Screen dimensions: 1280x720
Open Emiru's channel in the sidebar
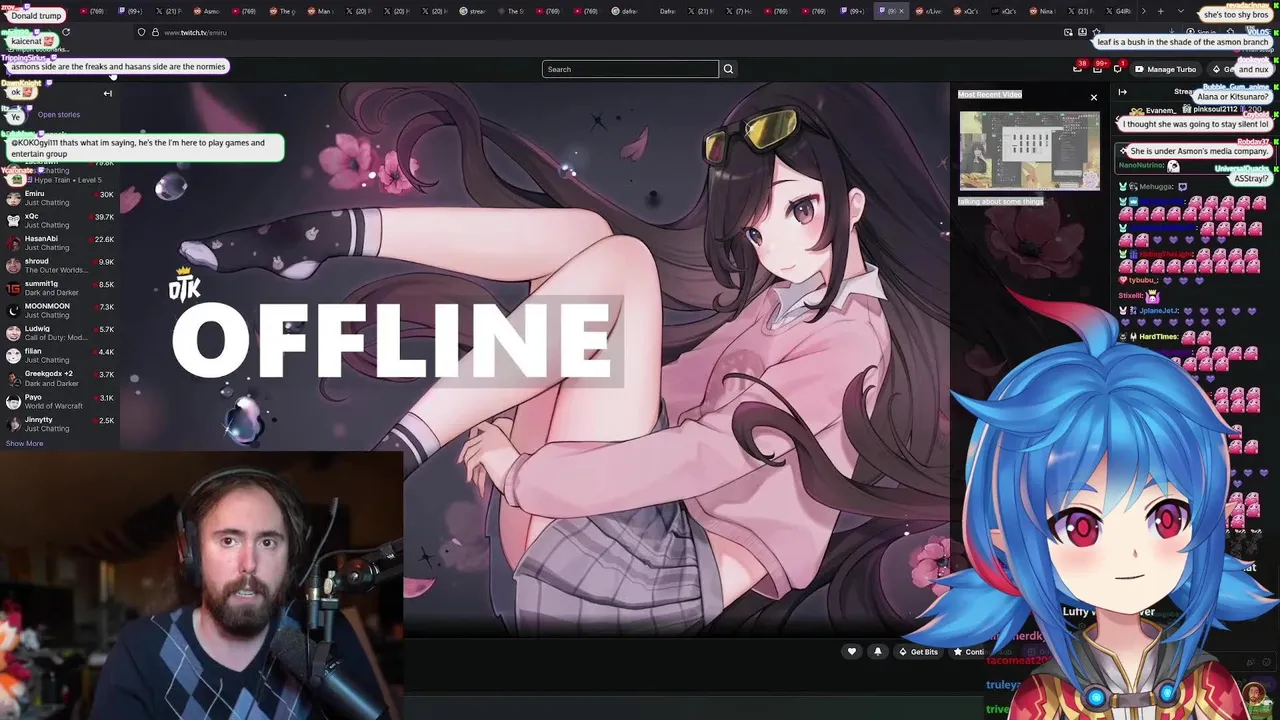(60, 198)
